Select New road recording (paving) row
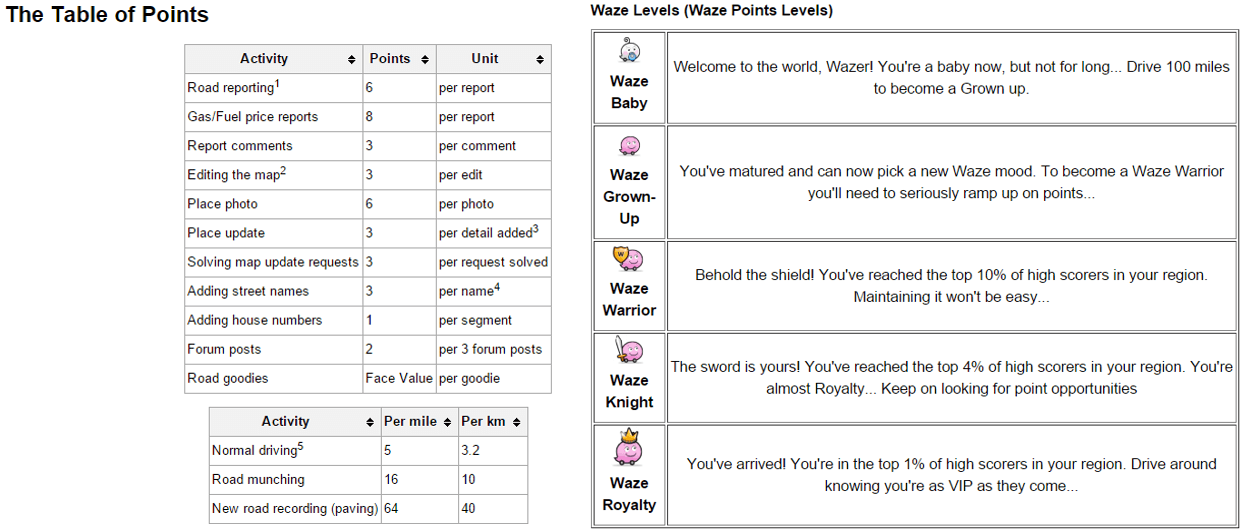This screenshot has height=531, width=1242. 369,508
